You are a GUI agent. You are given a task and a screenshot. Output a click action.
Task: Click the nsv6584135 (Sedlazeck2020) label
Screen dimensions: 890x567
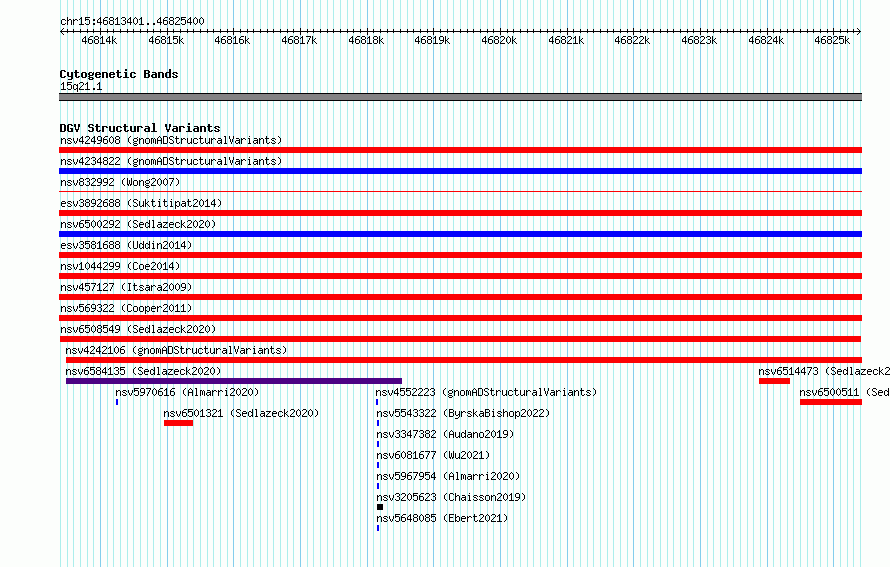[143, 371]
